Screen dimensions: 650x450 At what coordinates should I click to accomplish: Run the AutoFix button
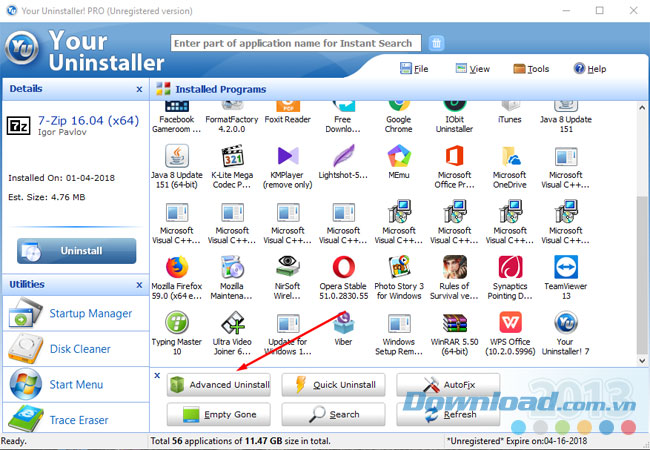[x=448, y=385]
